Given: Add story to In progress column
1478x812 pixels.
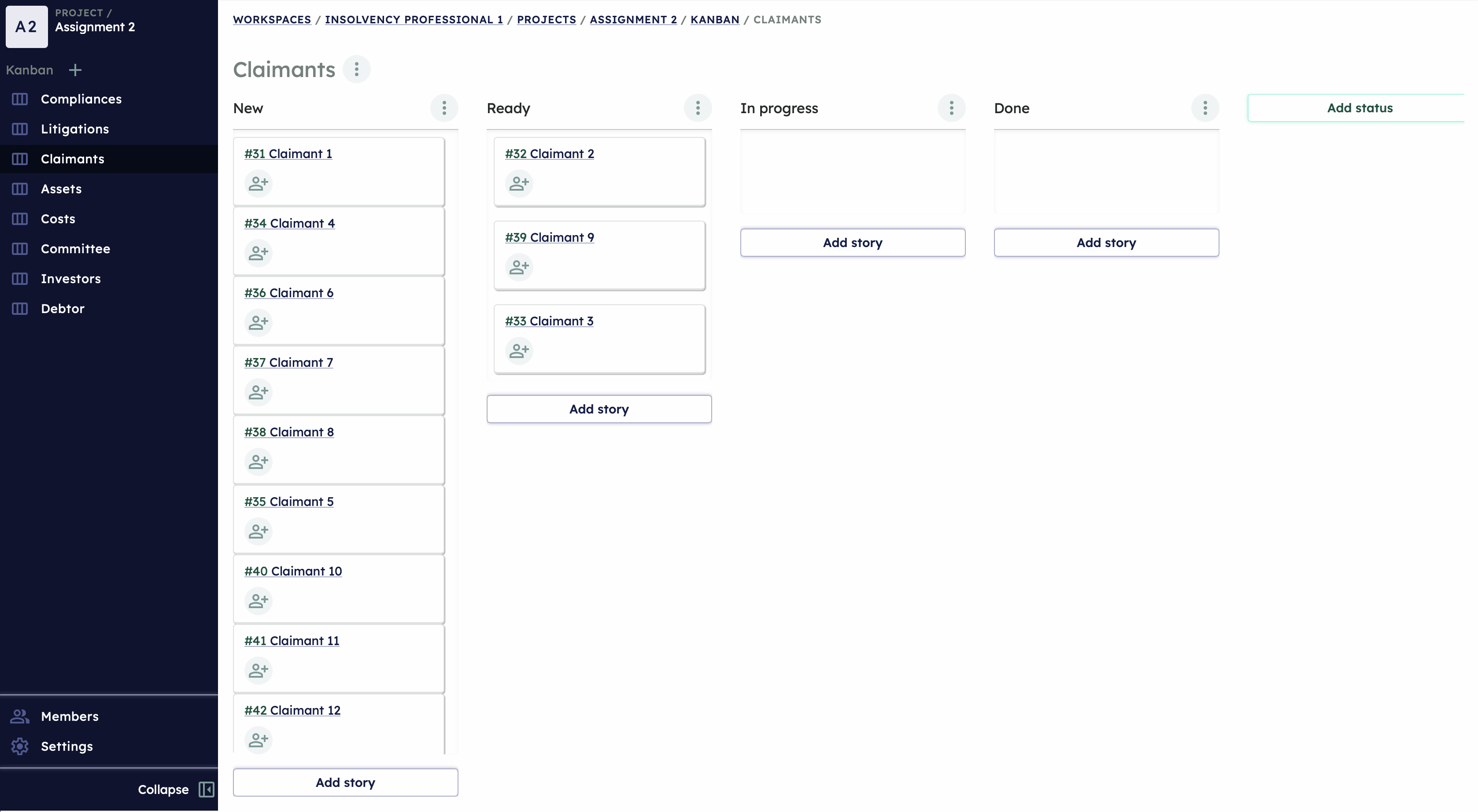Looking at the screenshot, I should coord(853,243).
